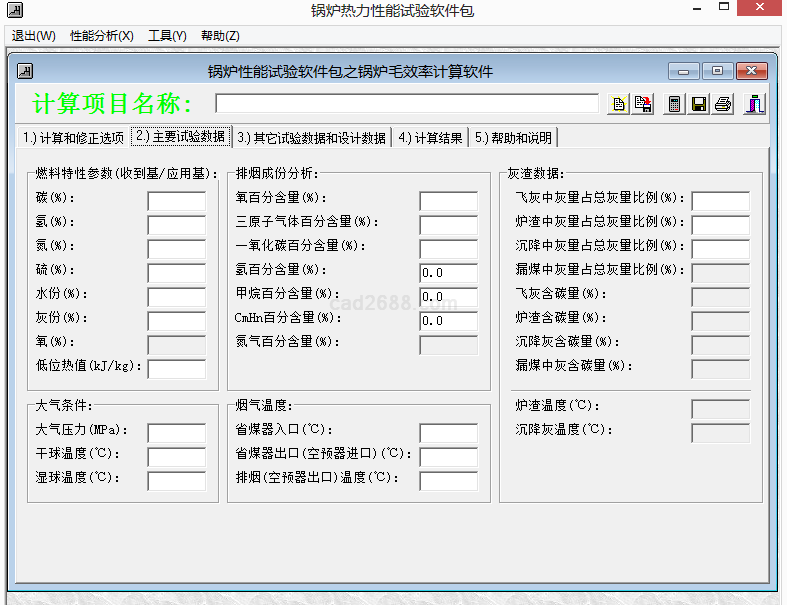
Task: Click the 飞灰中灰量占总灰量比例(%) field
Action: click(720, 201)
